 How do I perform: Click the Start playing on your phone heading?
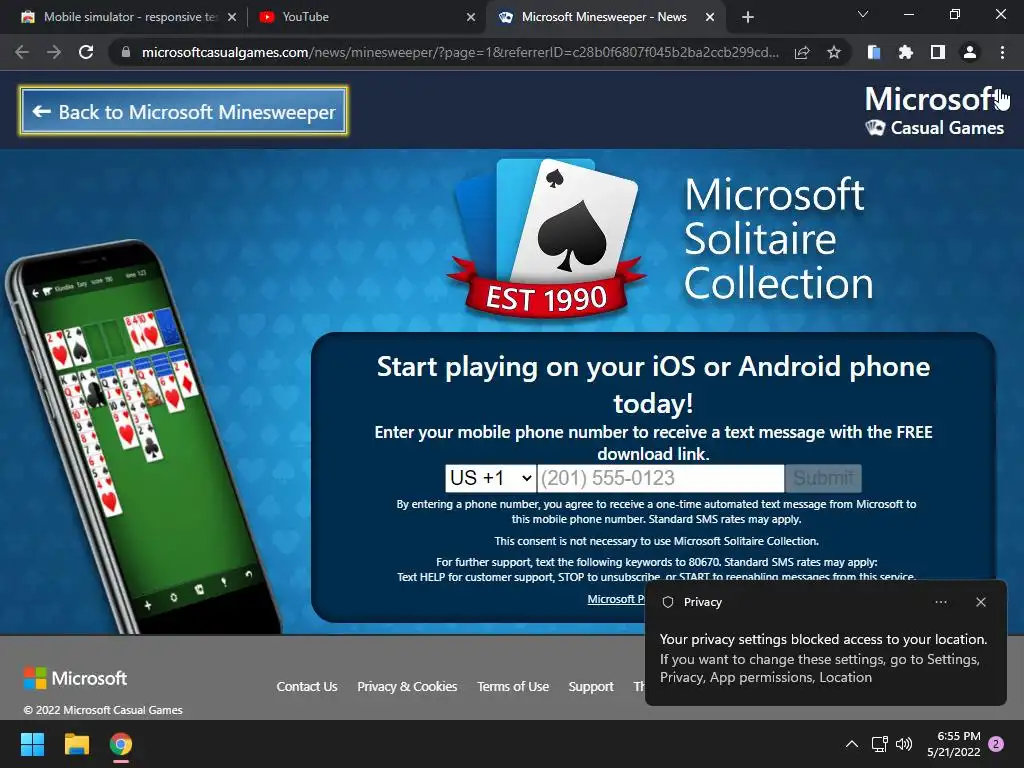(x=653, y=385)
